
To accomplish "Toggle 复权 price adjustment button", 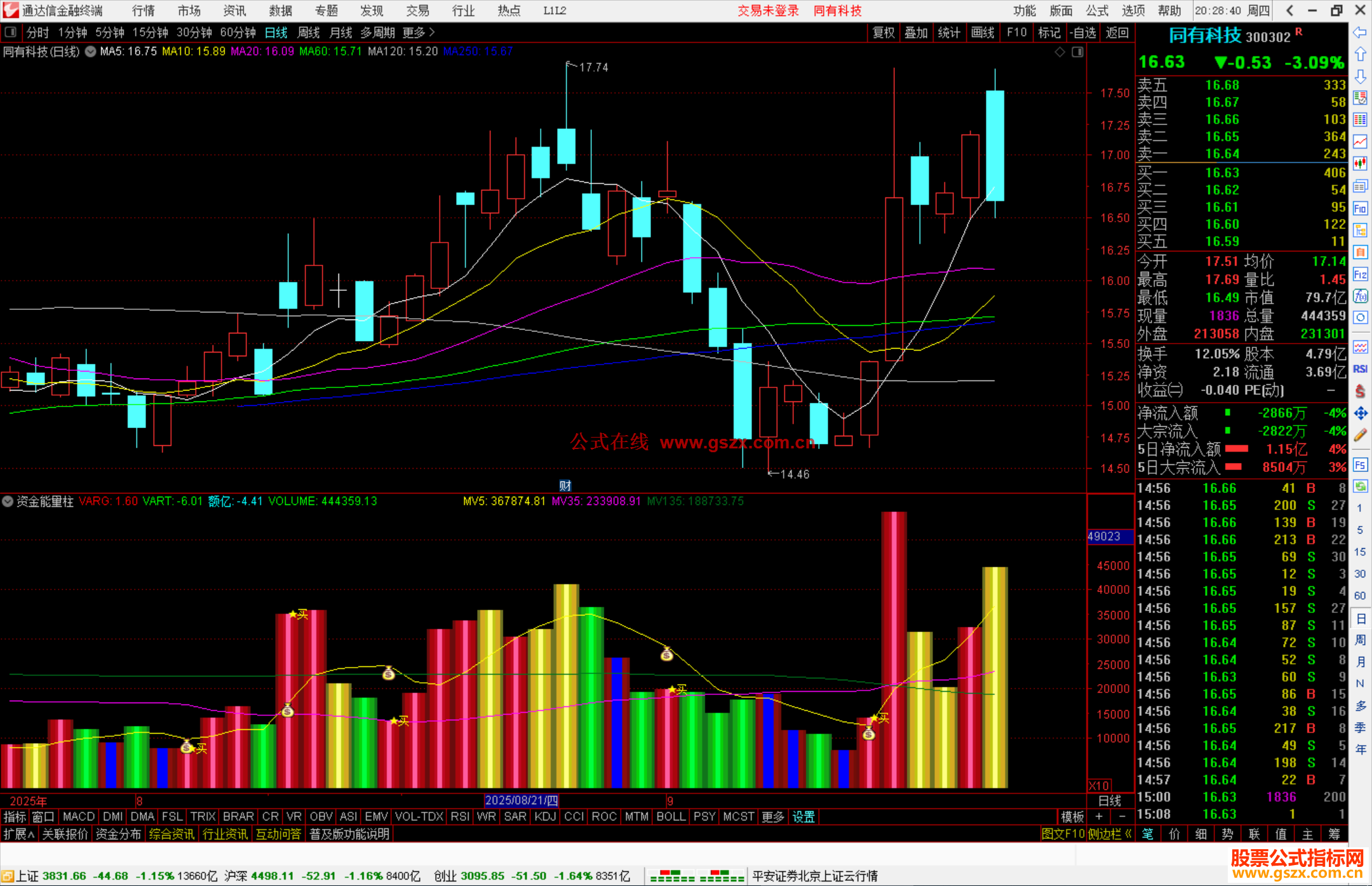I will click(884, 32).
